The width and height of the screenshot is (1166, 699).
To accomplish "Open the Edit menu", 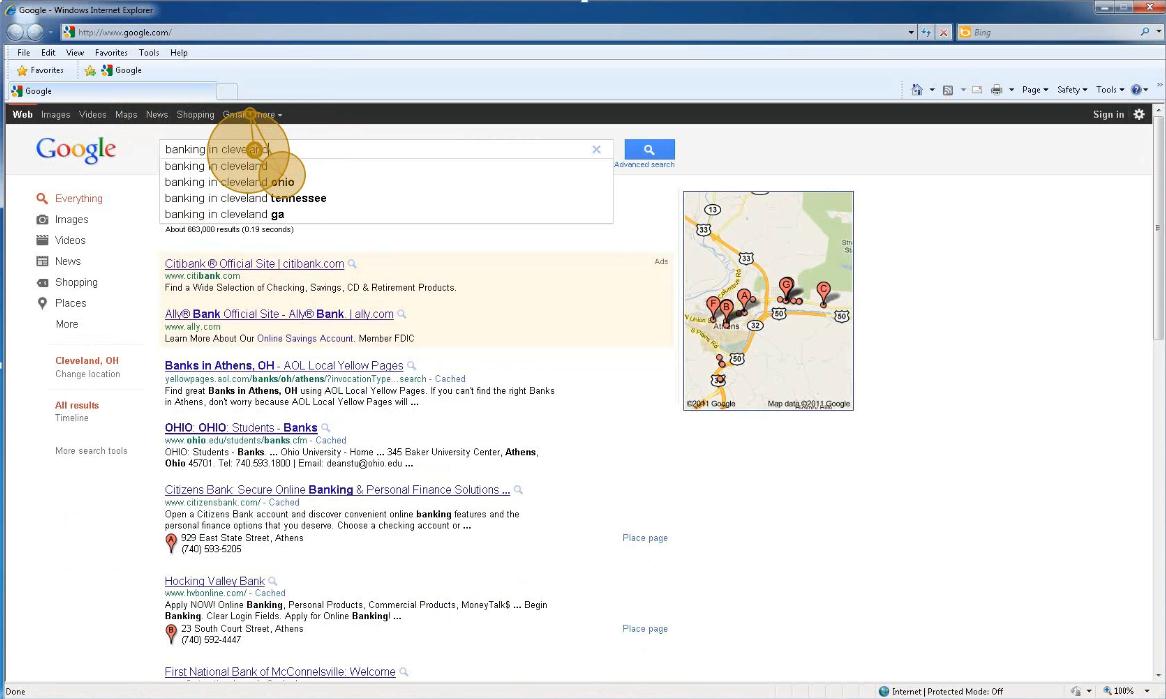I will coord(48,53).
